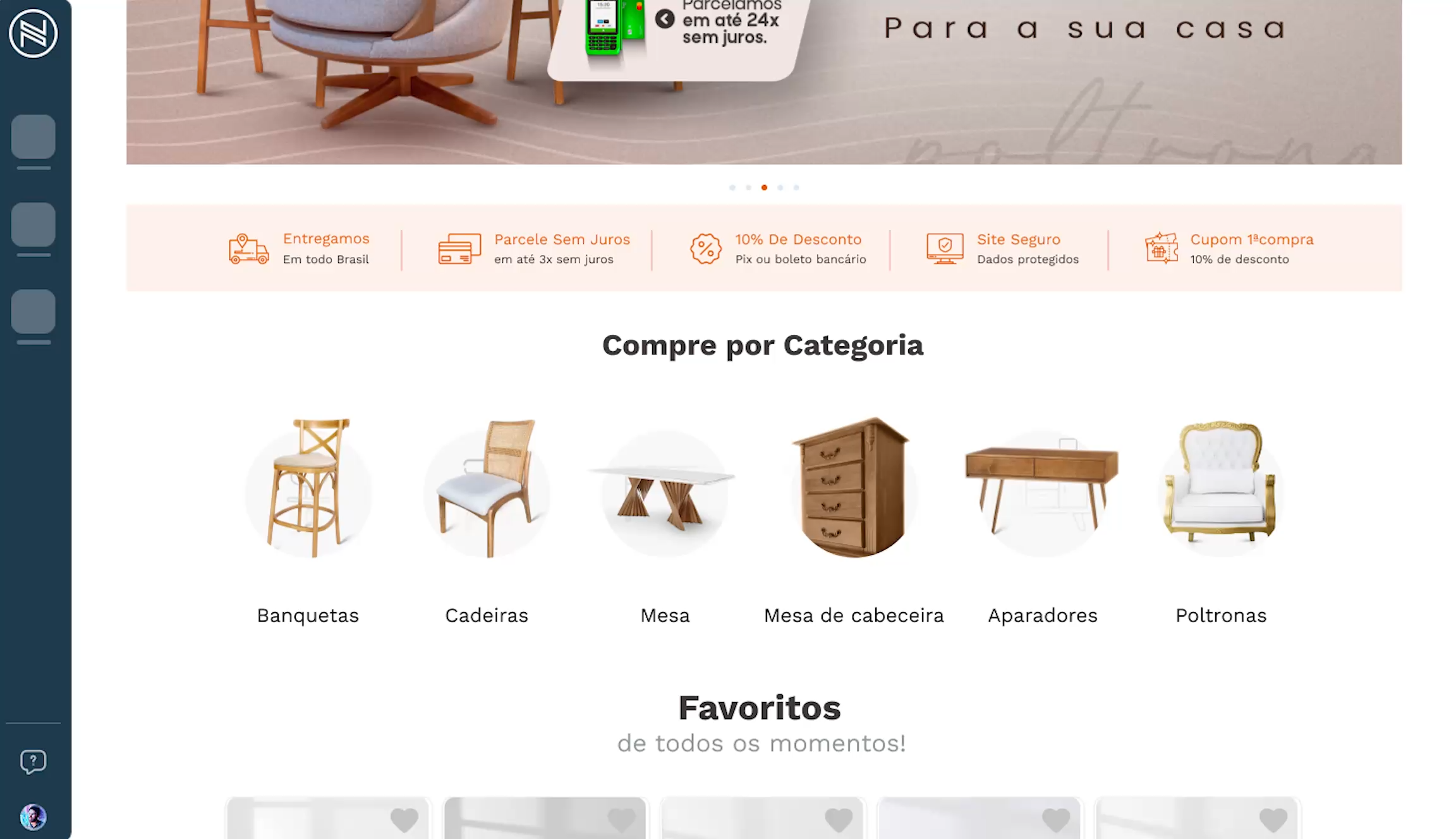The height and width of the screenshot is (839, 1456).
Task: Favorite the first product with heart
Action: pos(404,820)
